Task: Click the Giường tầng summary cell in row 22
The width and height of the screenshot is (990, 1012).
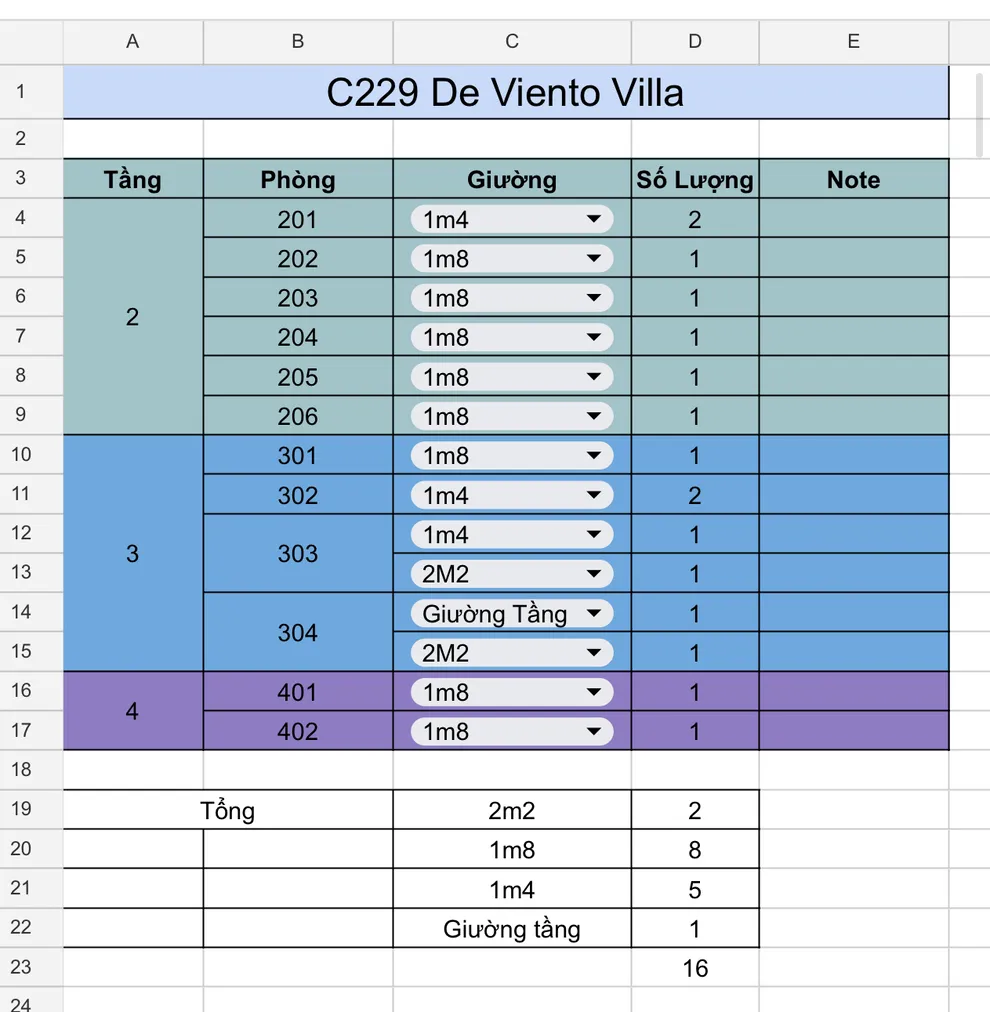Action: (x=512, y=929)
